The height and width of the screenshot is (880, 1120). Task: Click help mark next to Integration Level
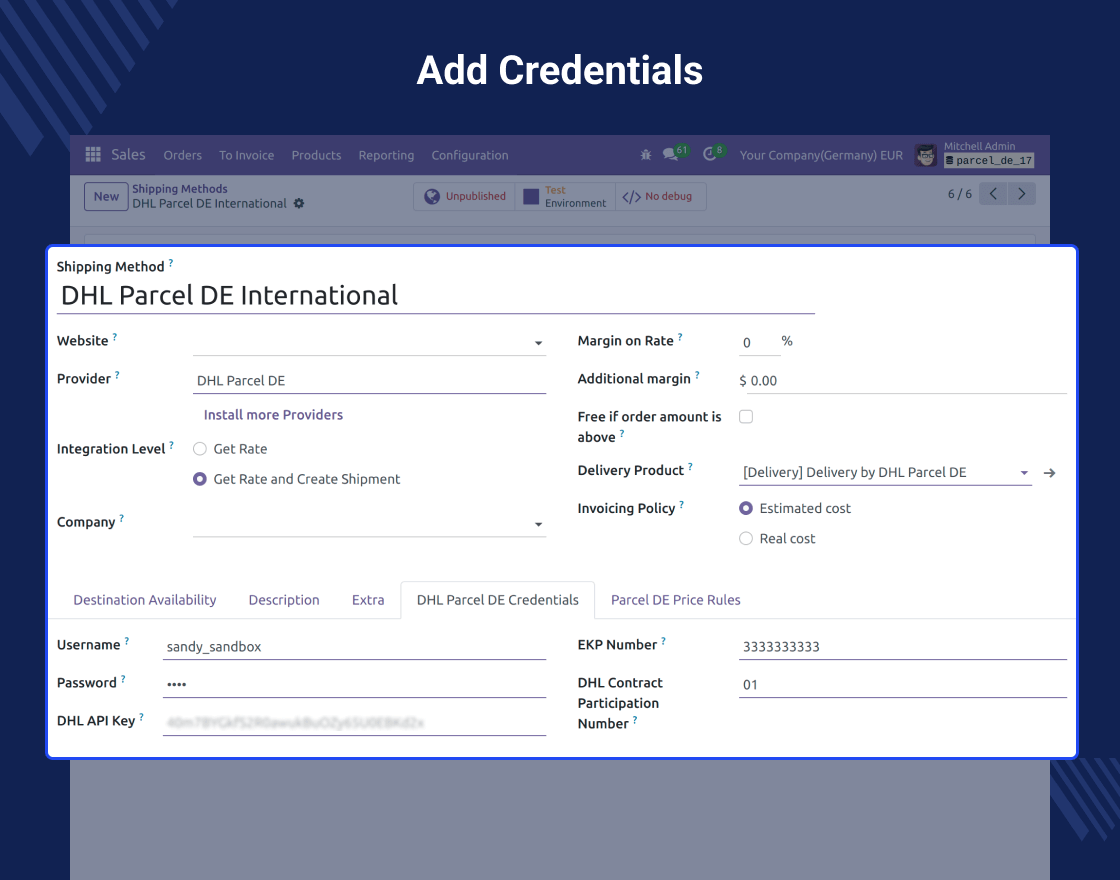171,444
